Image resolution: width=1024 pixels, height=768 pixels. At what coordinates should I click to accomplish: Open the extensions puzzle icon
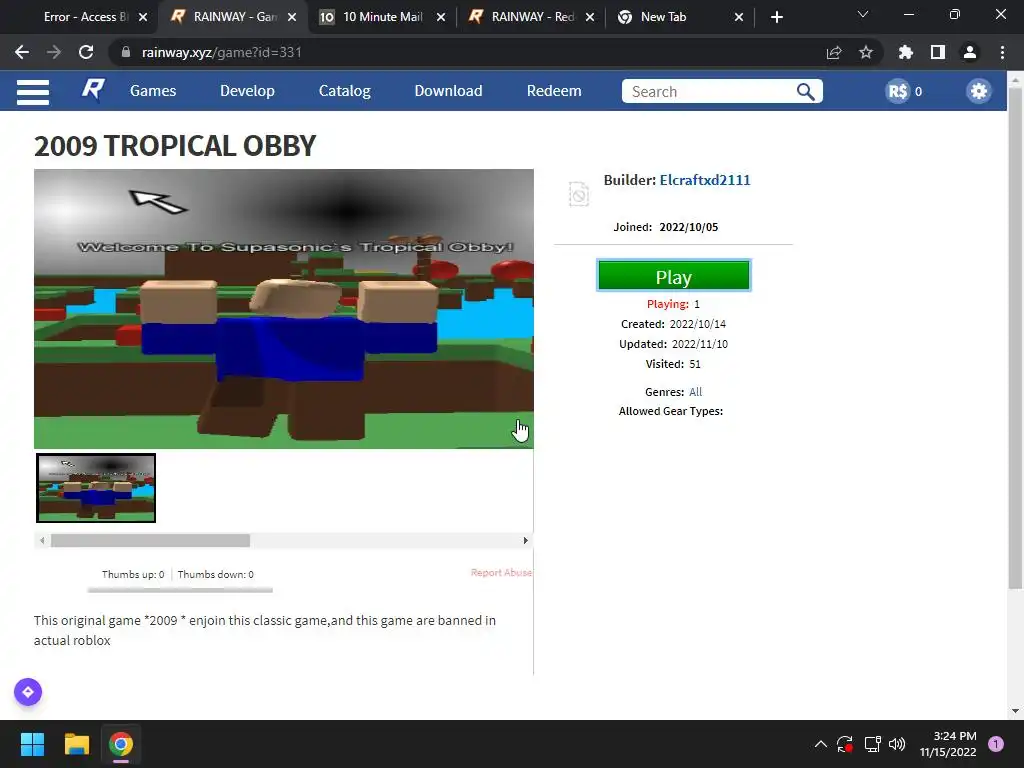[905, 52]
